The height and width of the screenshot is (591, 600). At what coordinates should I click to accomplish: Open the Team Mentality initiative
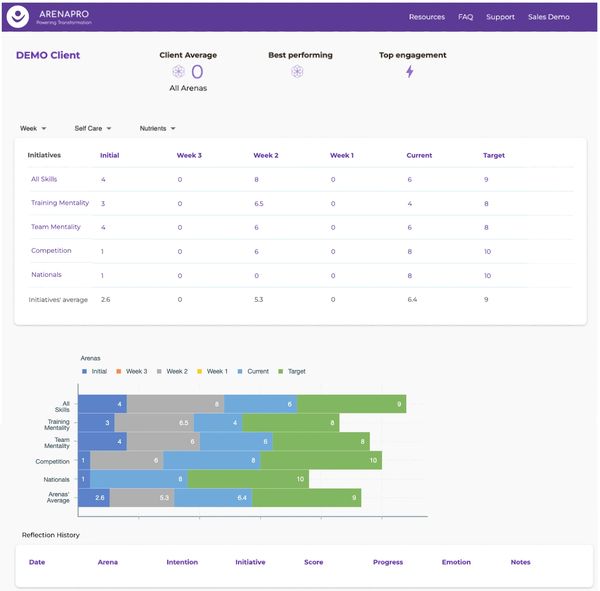pos(56,227)
